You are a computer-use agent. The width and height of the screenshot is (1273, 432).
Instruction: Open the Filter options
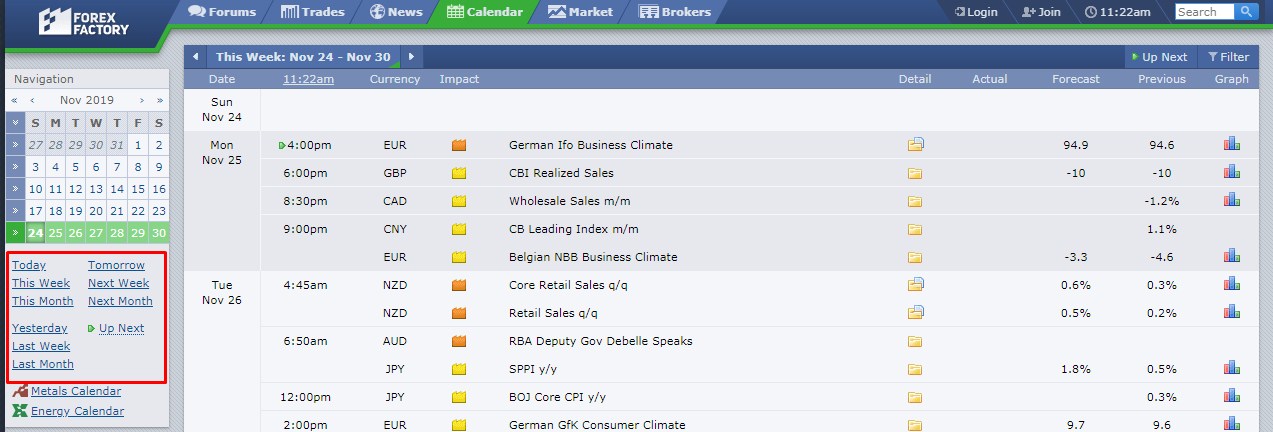1228,57
